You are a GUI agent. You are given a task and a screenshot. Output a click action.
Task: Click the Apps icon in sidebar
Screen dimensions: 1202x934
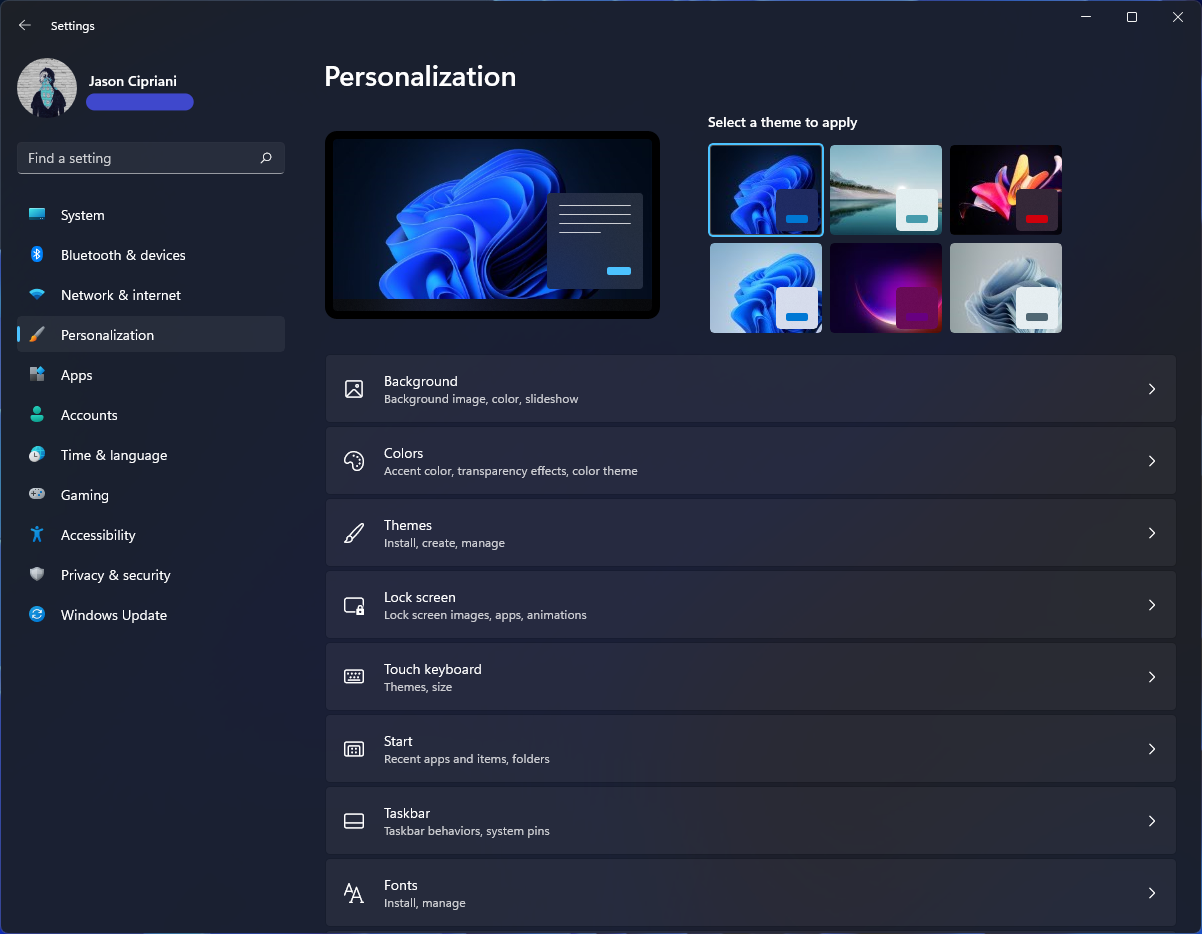pos(37,374)
